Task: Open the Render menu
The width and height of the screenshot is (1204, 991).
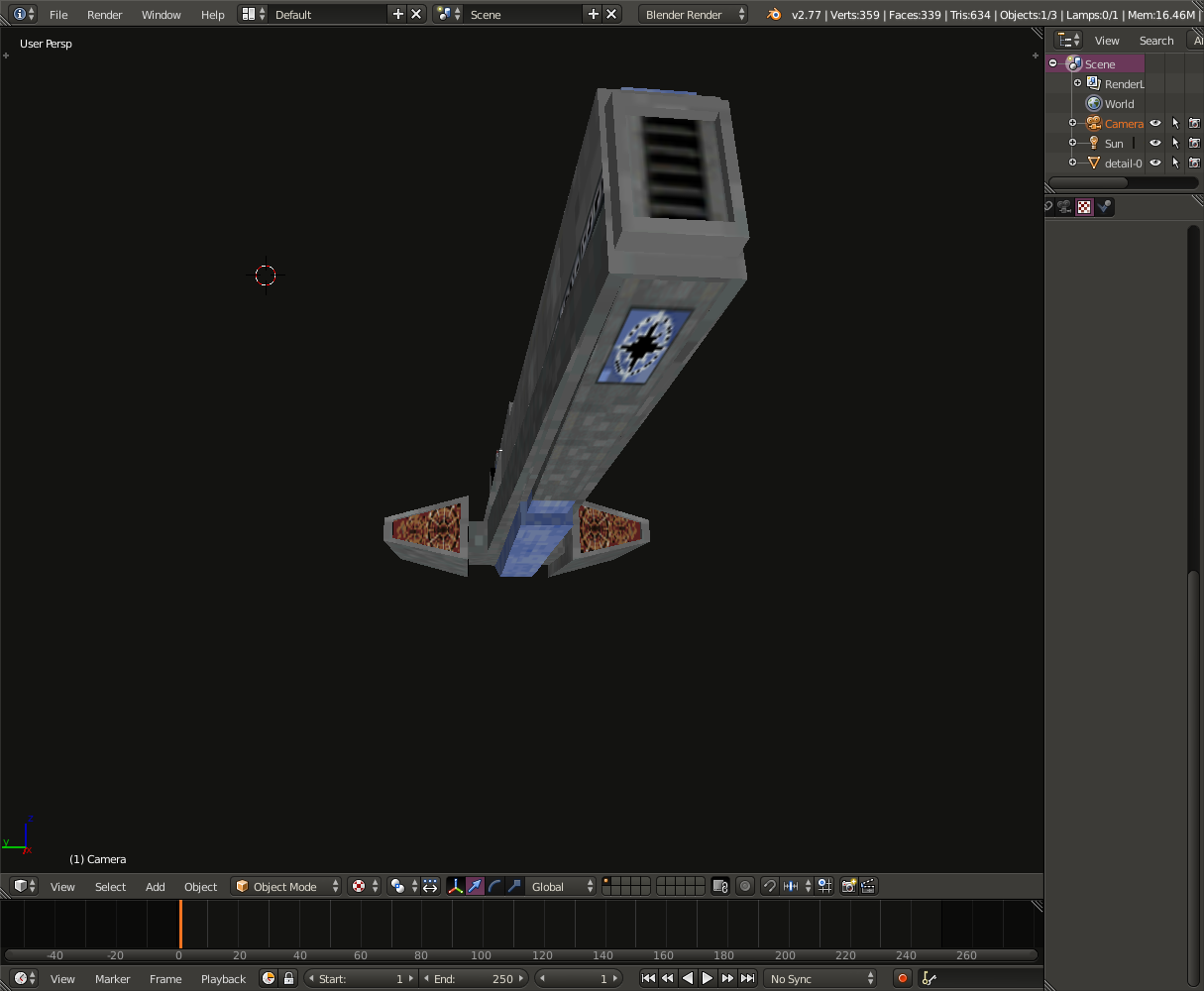Action: 104,14
